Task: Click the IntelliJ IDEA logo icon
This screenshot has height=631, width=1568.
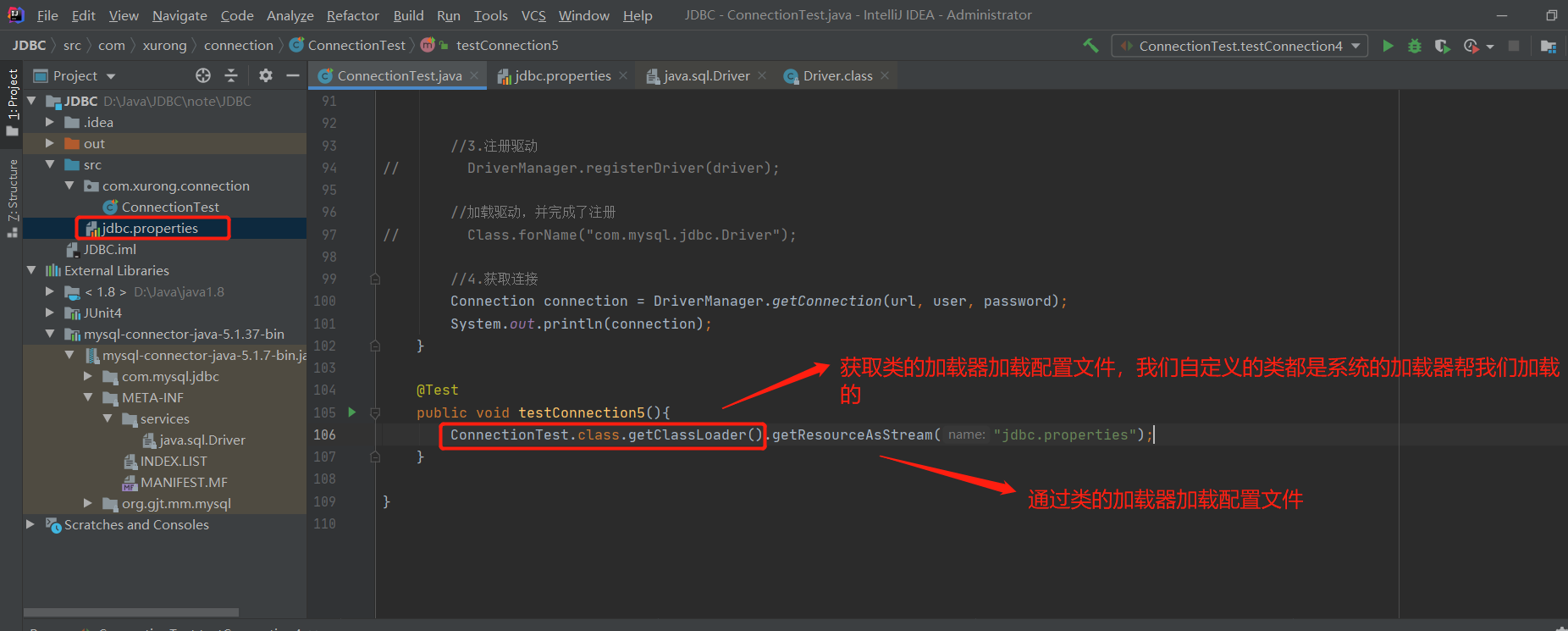Action: click(x=16, y=14)
